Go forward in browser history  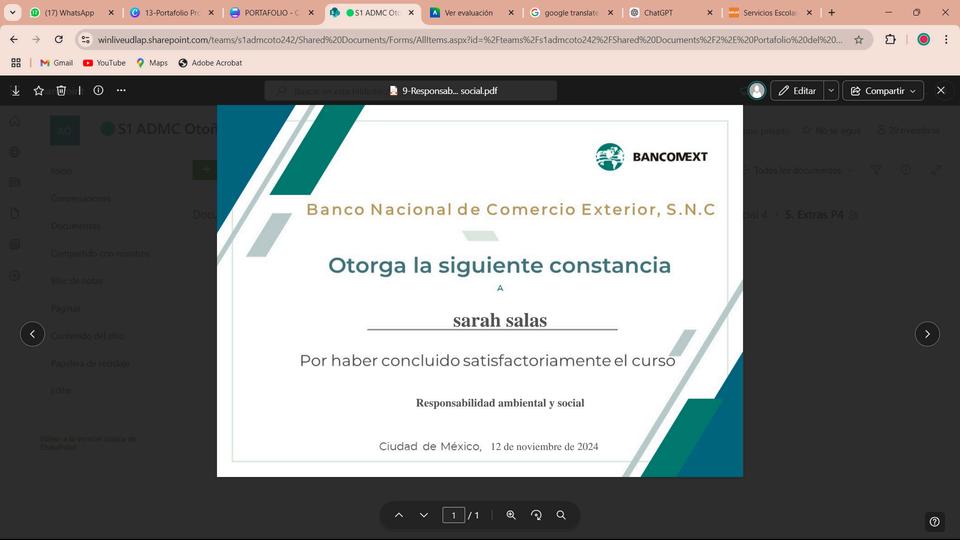pos(36,39)
